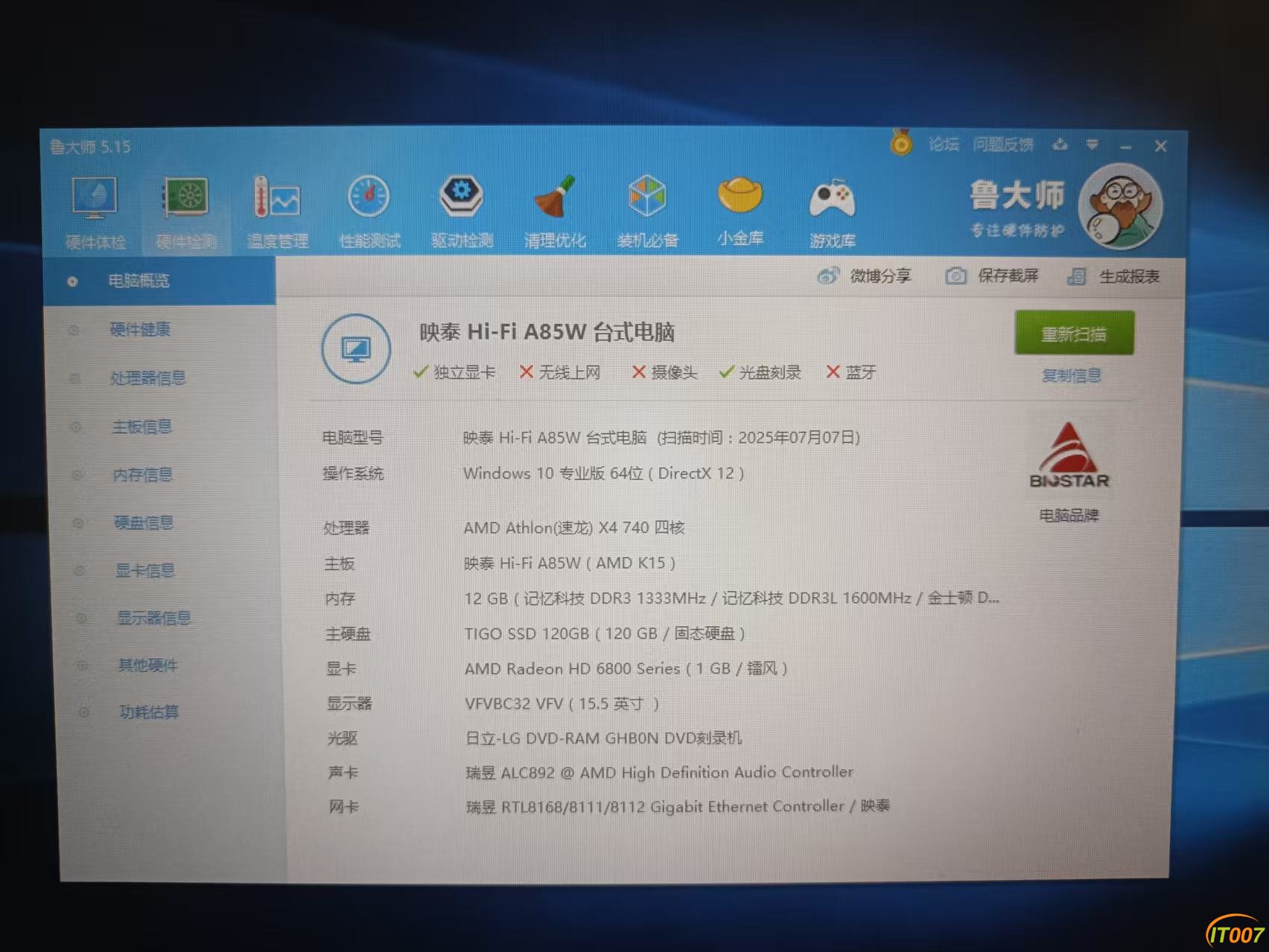Image resolution: width=1269 pixels, height=952 pixels.
Task: Open the 论坛 forum link
Action: click(944, 144)
